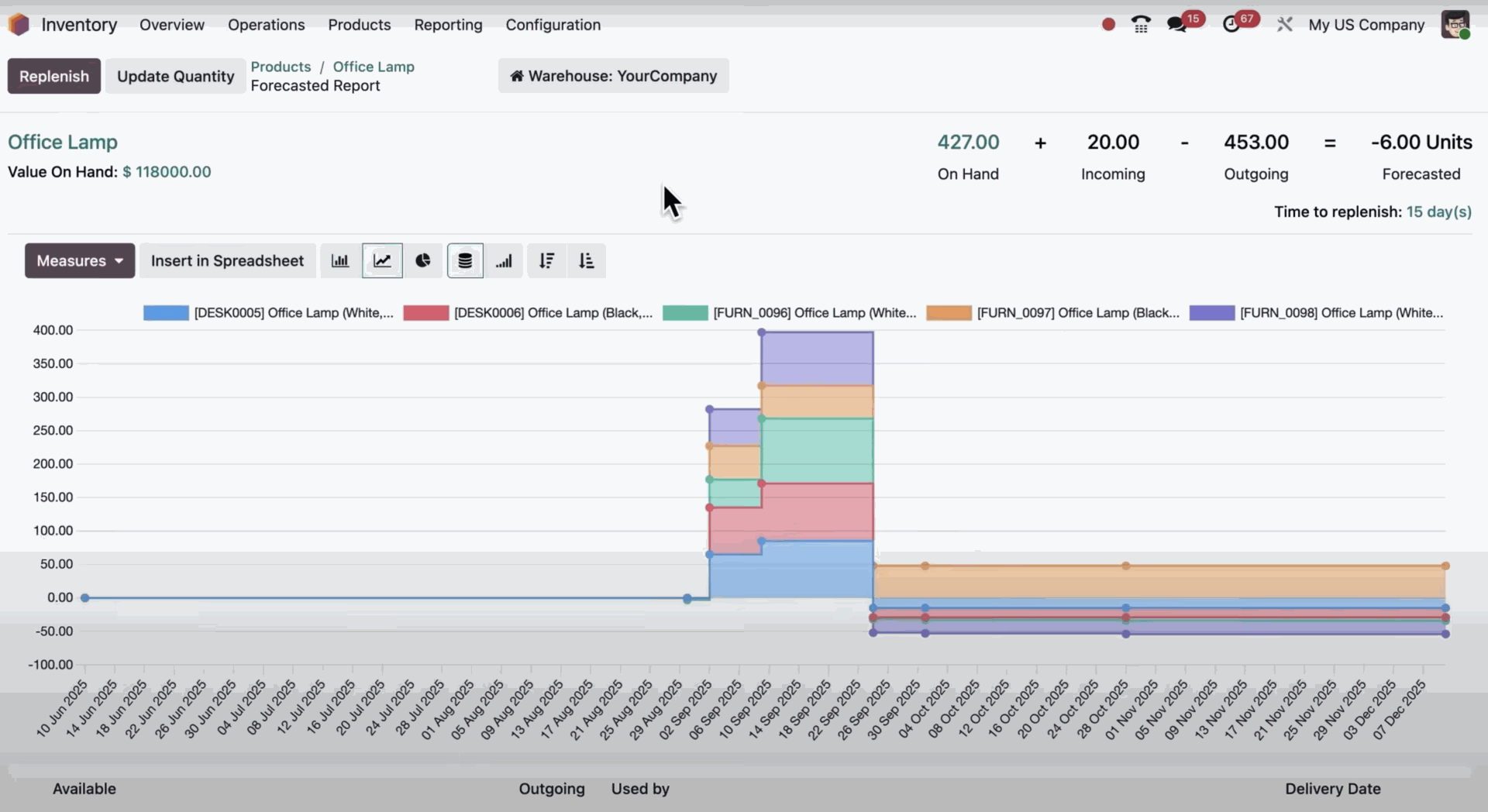The image size is (1488, 812).
Task: Open the Configuration menu
Action: click(553, 25)
